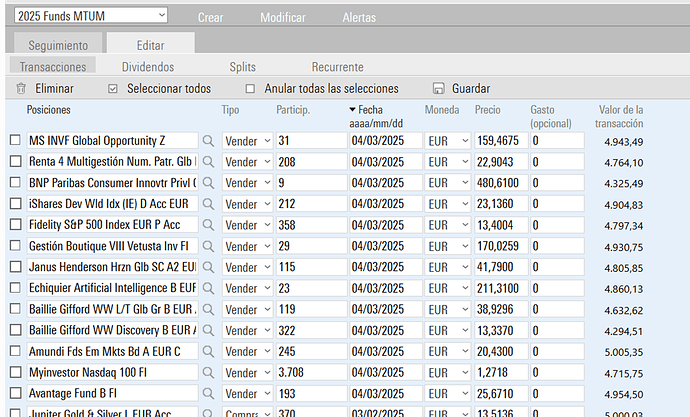Switch to the Seguimiento tab
690x417 pixels.
pos(58,45)
